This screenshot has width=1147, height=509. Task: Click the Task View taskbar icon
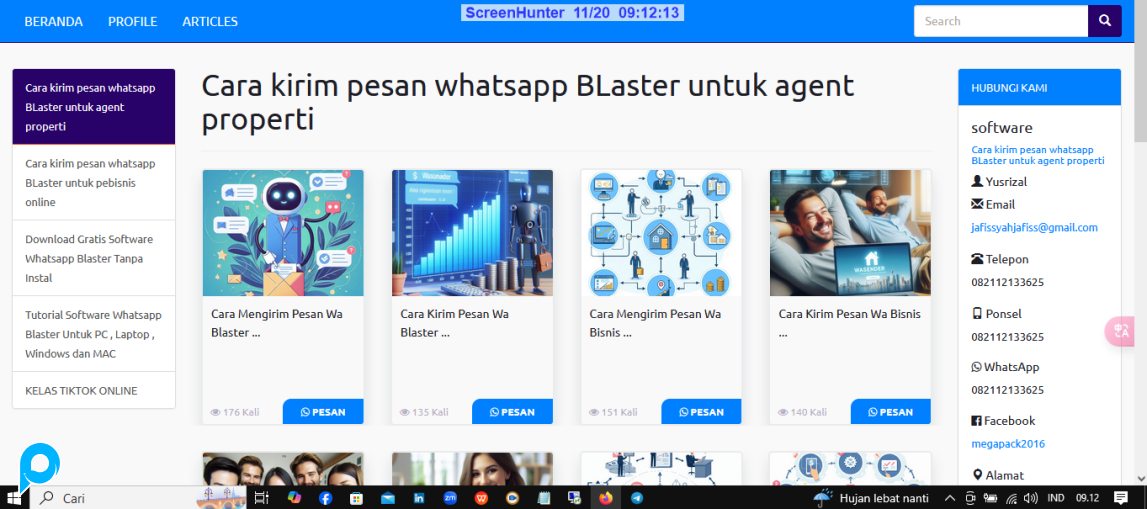point(261,498)
